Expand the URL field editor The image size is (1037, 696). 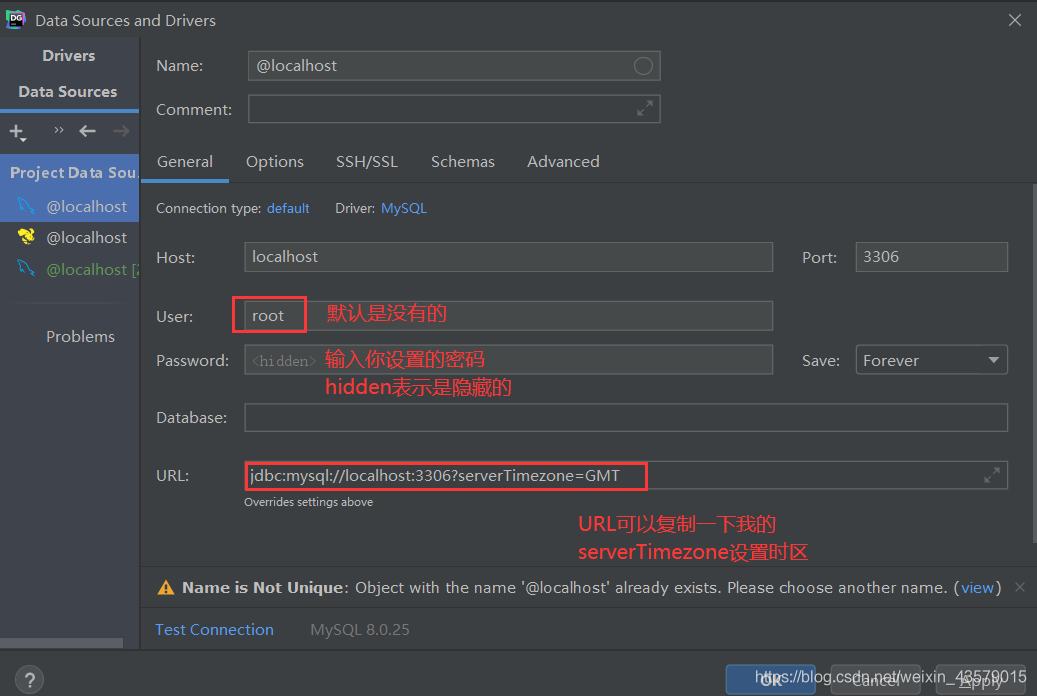991,475
